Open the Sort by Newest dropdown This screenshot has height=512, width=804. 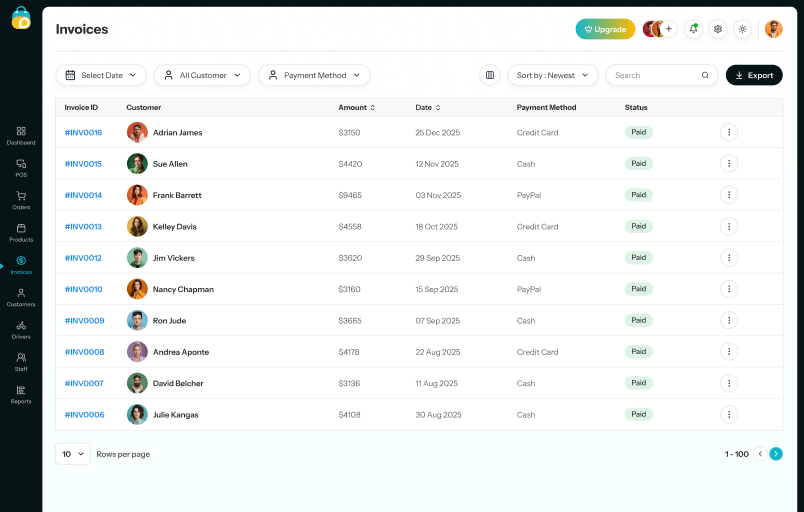tap(553, 75)
